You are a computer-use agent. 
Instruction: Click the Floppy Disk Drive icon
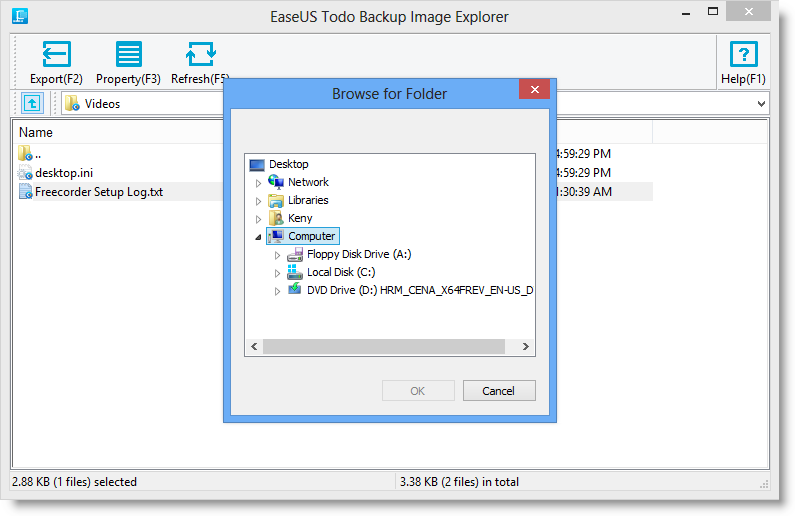[x=295, y=254]
